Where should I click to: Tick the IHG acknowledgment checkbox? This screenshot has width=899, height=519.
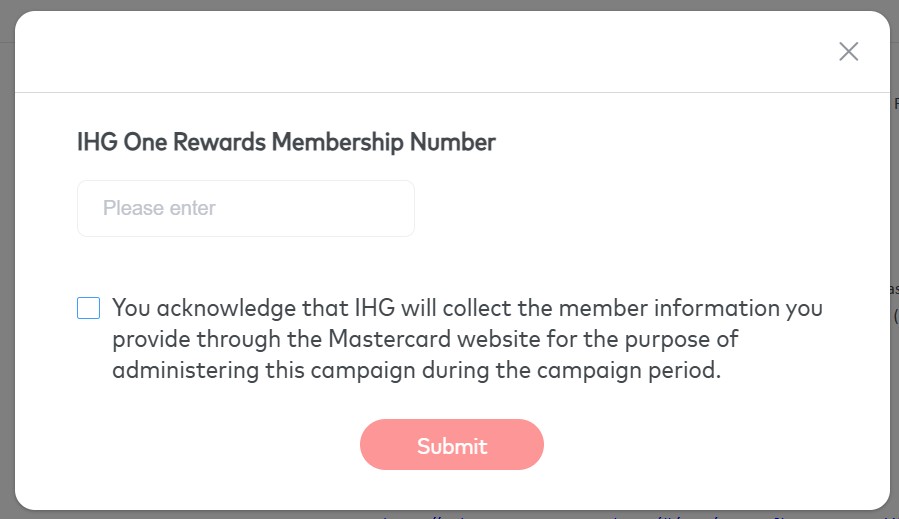coord(89,308)
